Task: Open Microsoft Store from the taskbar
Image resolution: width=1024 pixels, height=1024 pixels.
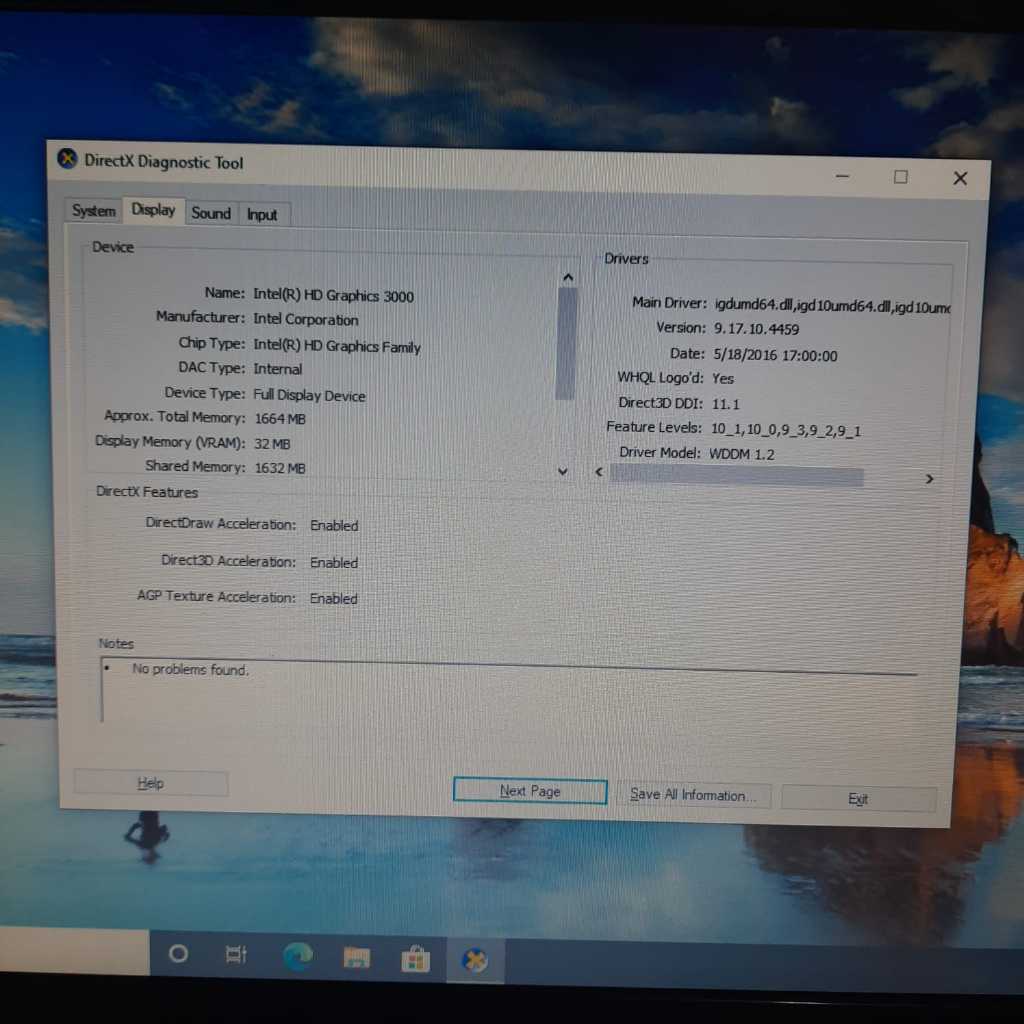Action: 415,959
